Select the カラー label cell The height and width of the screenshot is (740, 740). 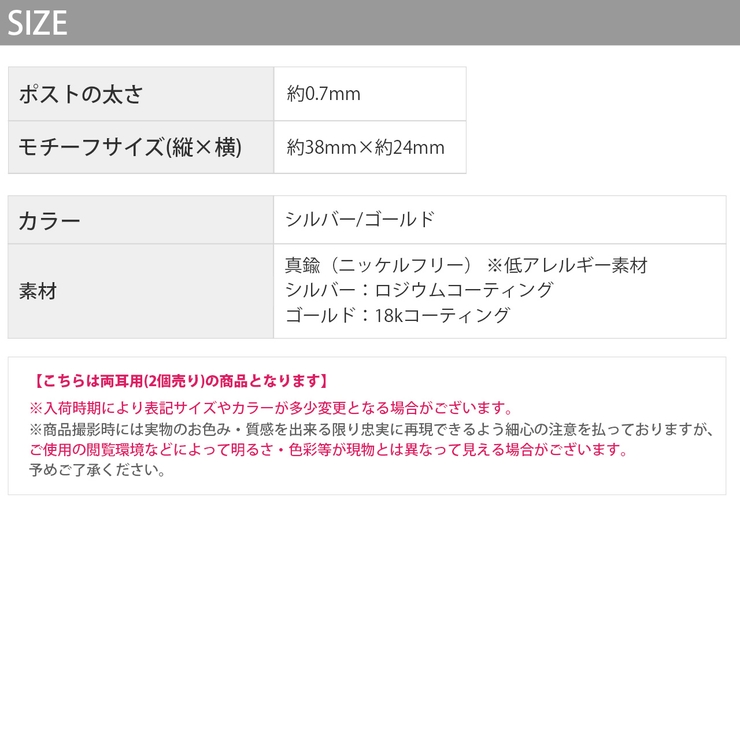pos(141,220)
